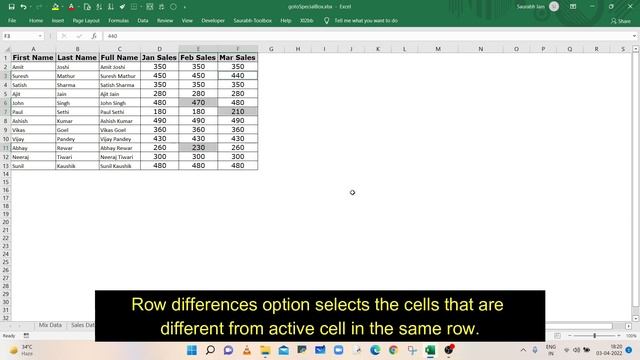640x360 pixels.
Task: Open Windows Start menu
Action: (x=192, y=350)
